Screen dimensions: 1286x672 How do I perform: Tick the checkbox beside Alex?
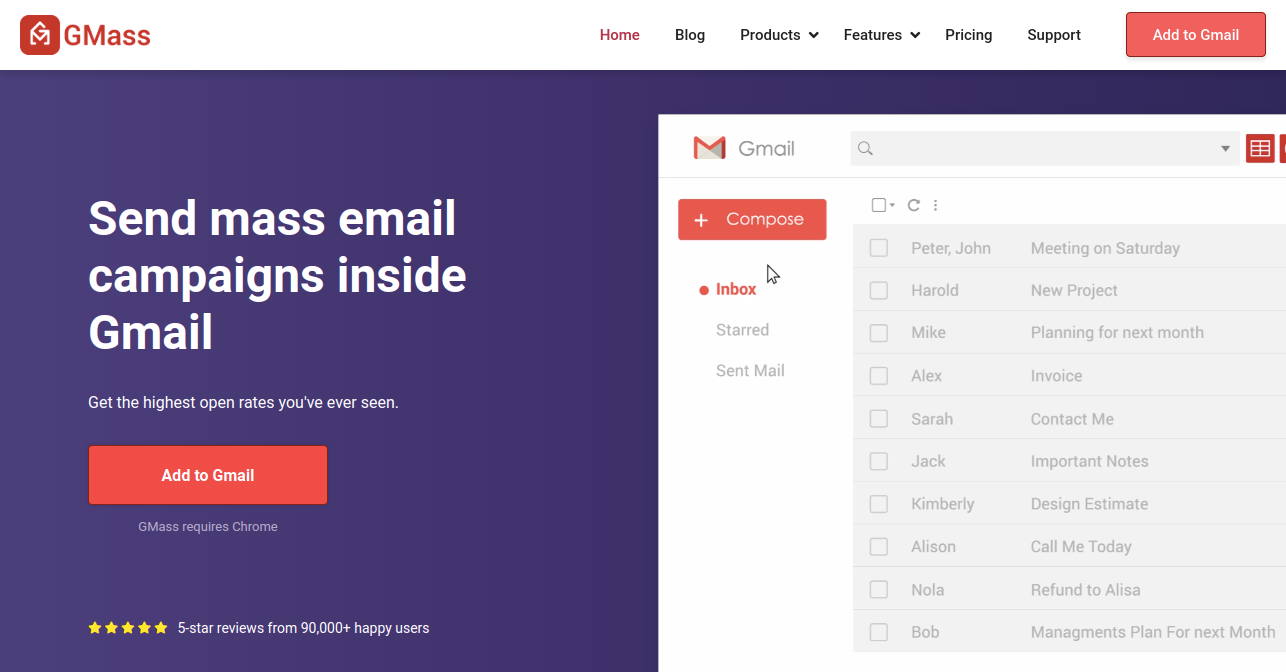879,376
